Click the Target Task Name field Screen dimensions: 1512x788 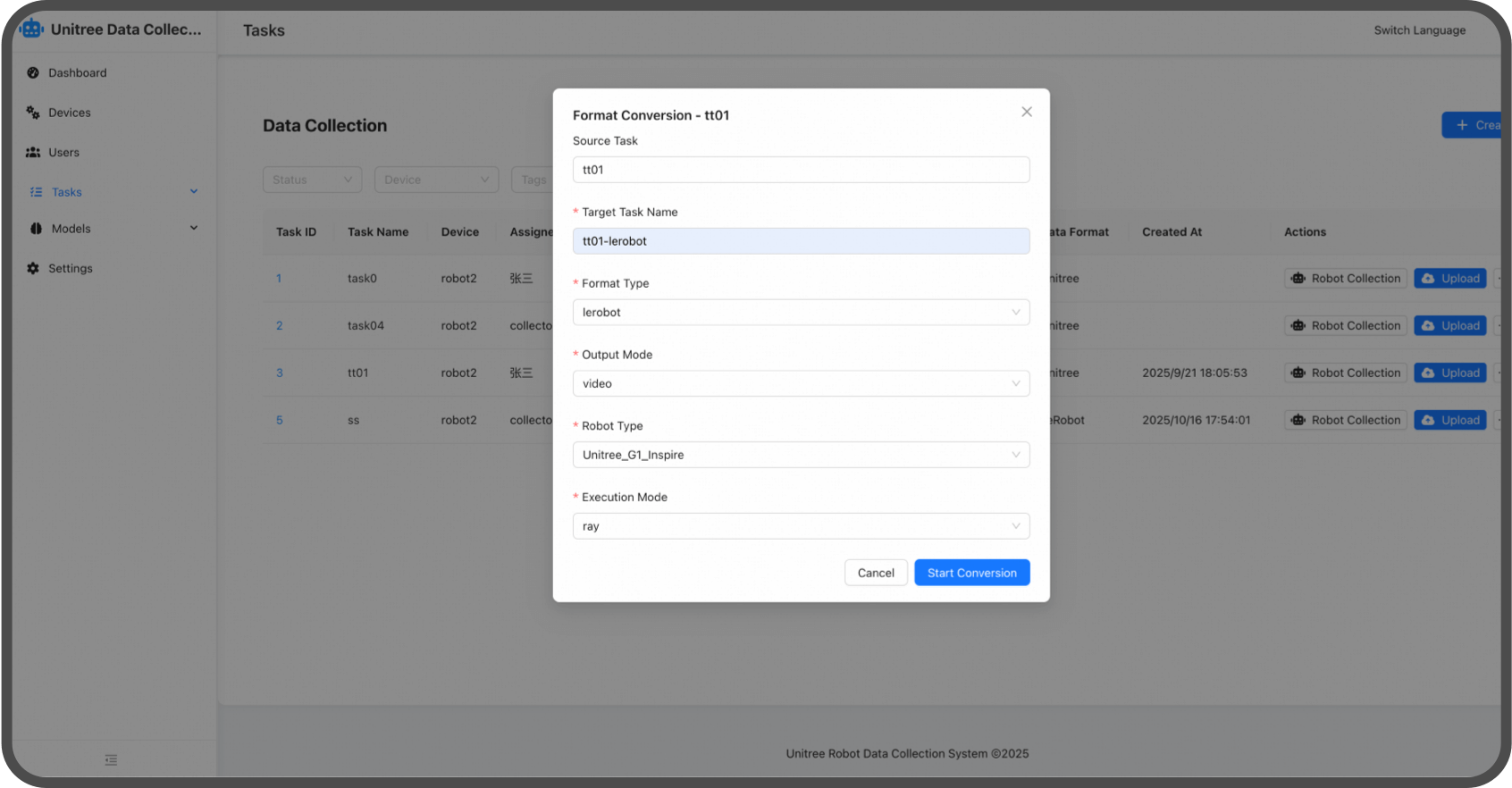(x=800, y=241)
